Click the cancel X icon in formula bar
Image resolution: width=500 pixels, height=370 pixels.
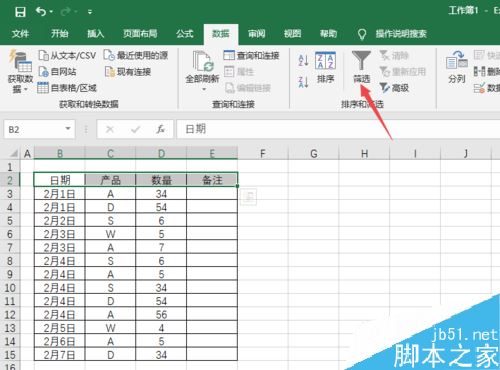(x=110, y=129)
